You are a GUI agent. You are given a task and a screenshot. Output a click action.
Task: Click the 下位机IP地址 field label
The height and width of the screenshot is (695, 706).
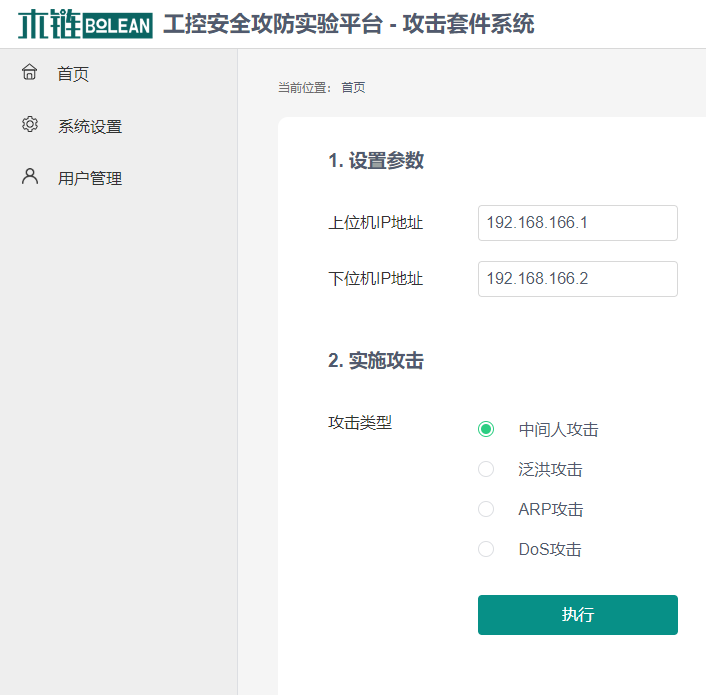click(x=375, y=278)
